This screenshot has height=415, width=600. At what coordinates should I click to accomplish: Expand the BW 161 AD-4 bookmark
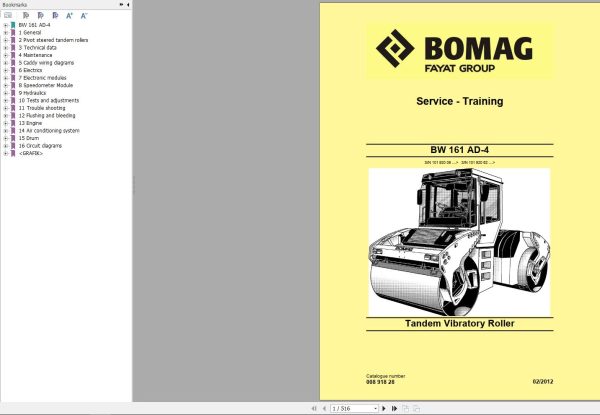click(x=6, y=25)
